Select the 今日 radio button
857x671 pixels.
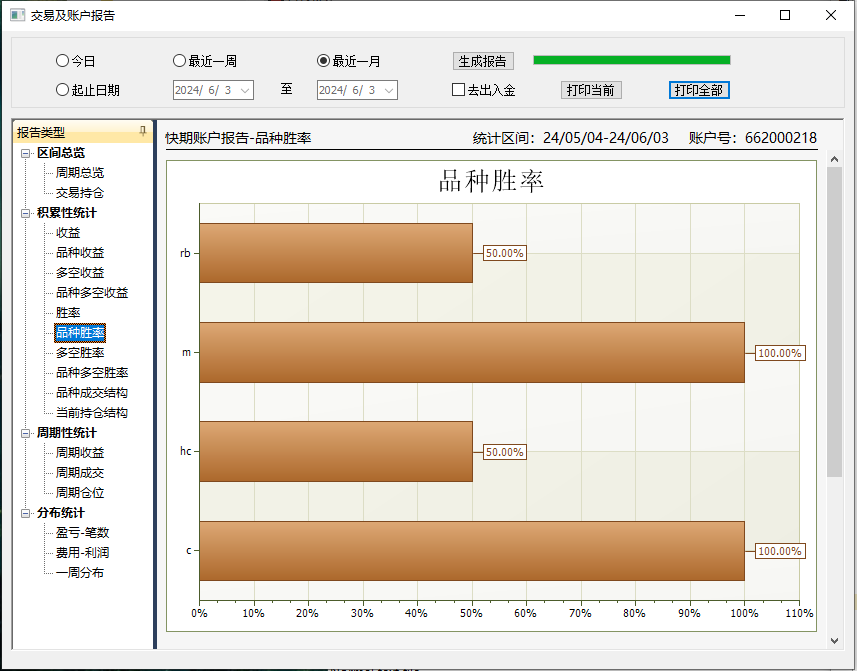coord(62,61)
